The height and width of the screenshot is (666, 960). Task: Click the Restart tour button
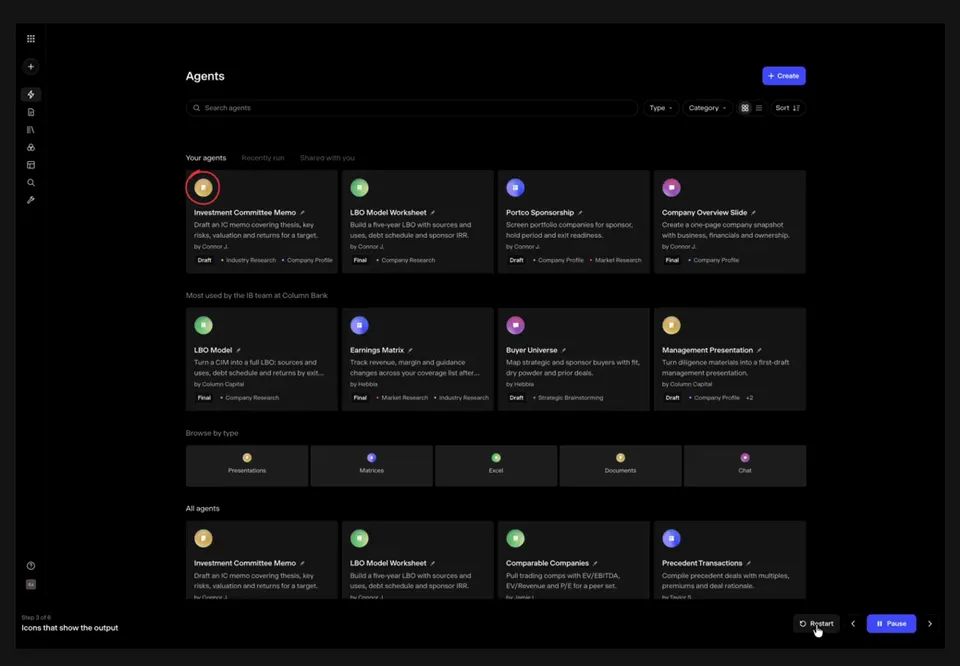click(816, 624)
